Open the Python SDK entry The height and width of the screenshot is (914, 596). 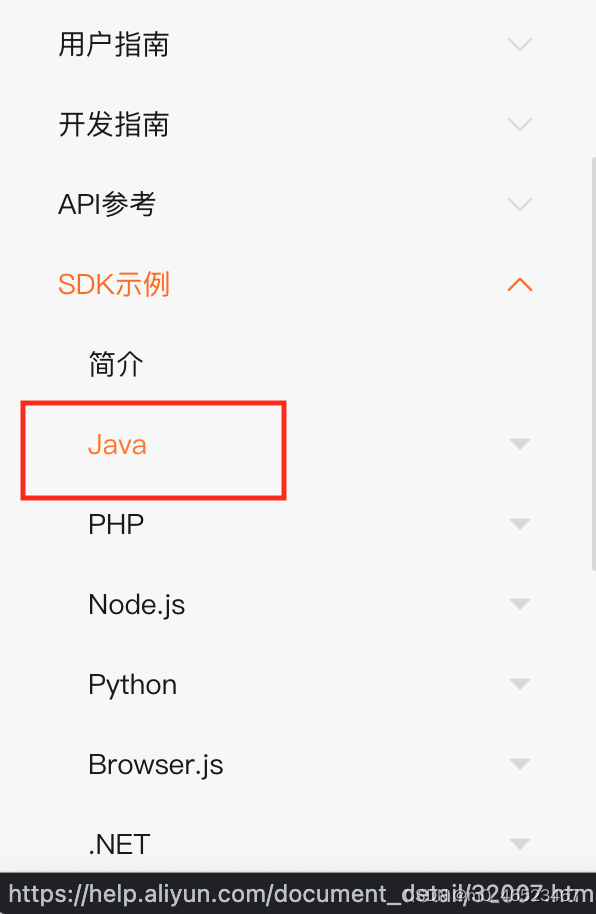(132, 685)
